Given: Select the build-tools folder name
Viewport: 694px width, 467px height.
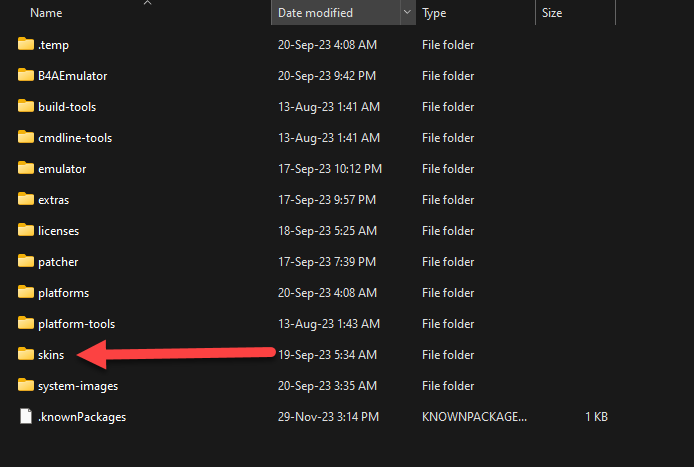Looking at the screenshot, I should pos(67,107).
